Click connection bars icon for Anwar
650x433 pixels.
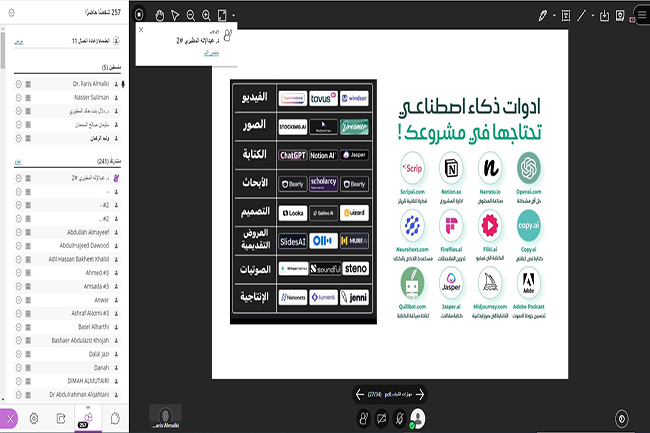(x=28, y=300)
